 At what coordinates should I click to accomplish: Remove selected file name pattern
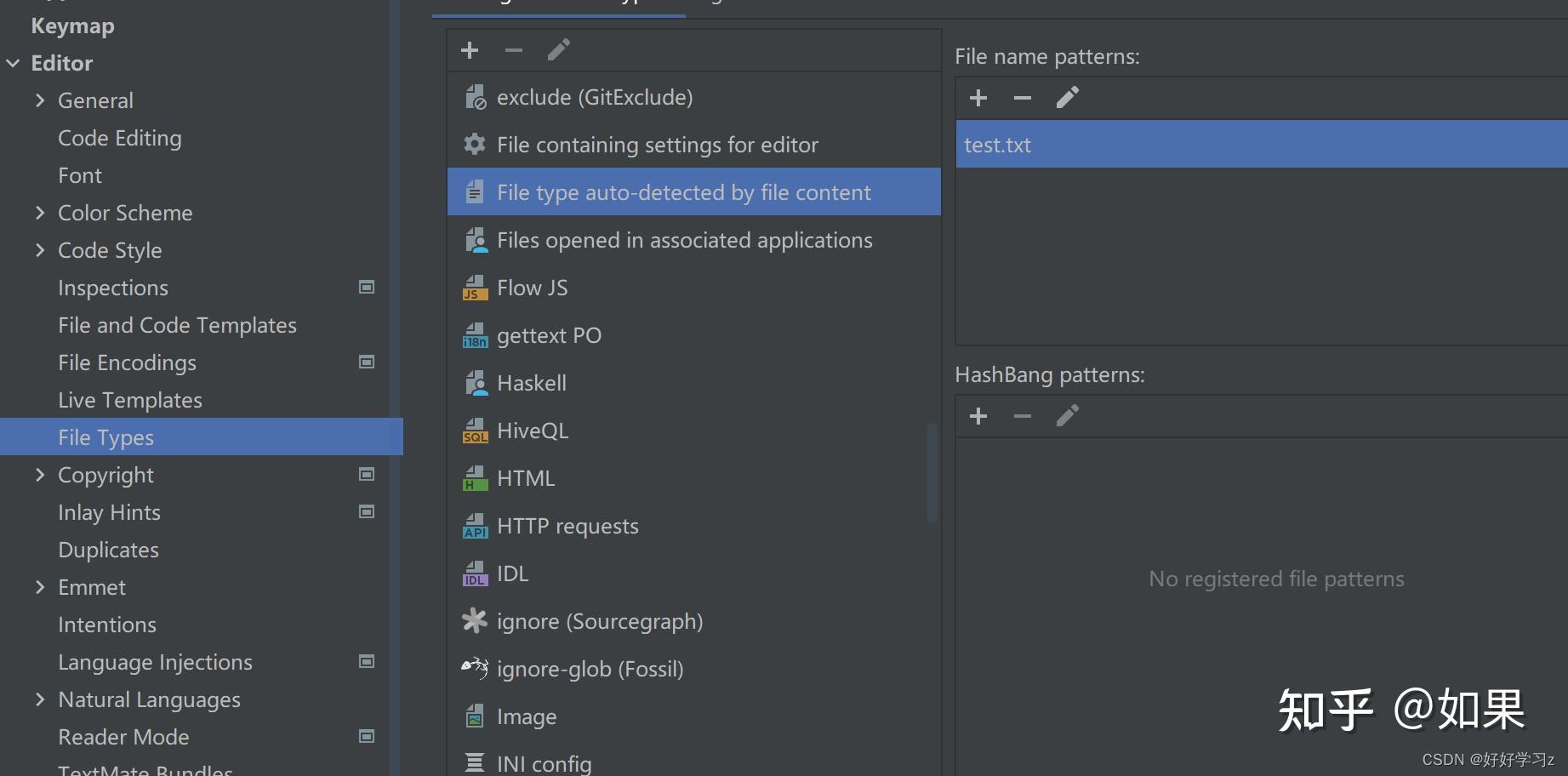[1023, 98]
